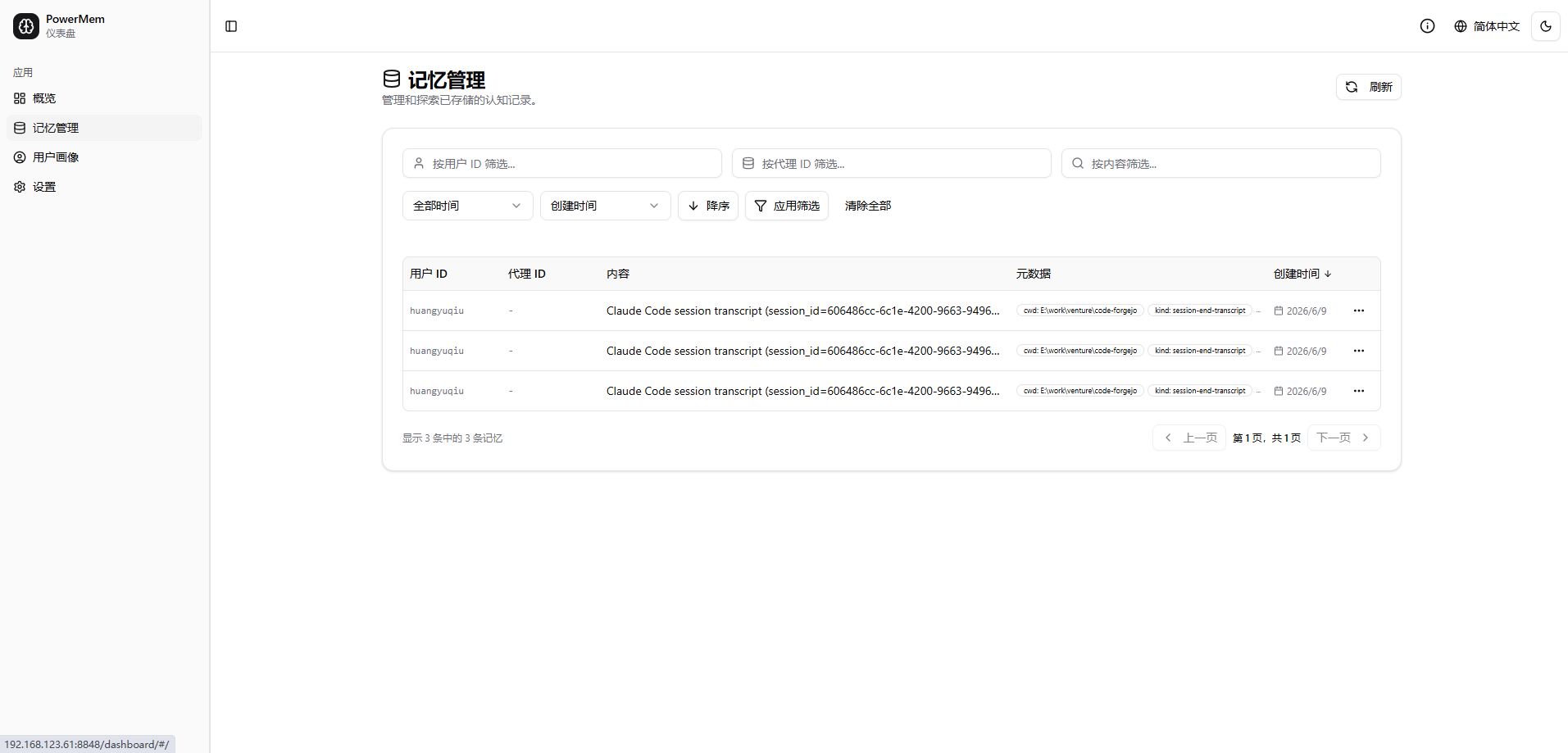Click the PowerMem brain logo

26,26
